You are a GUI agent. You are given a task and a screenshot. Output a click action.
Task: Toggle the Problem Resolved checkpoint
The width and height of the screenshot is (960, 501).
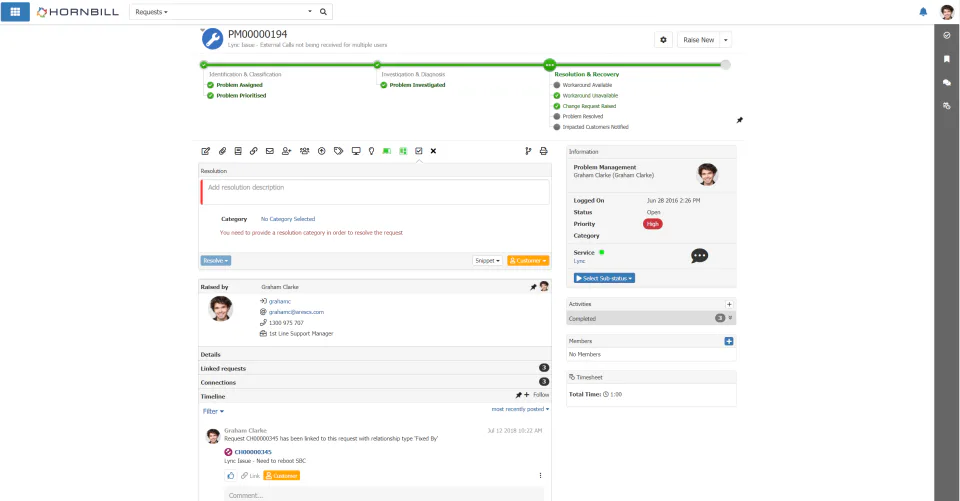click(x=557, y=116)
